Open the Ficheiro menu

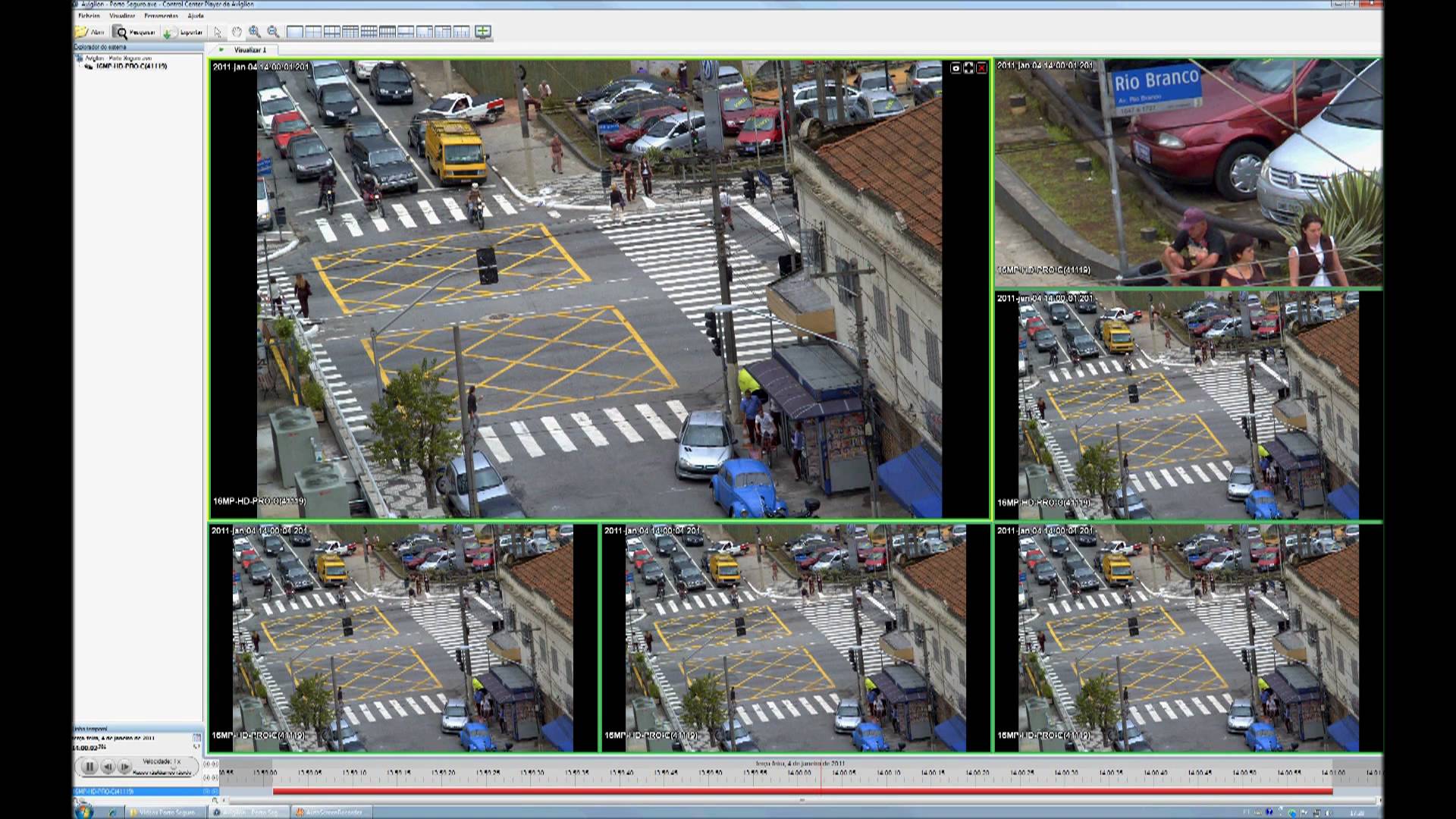click(89, 16)
